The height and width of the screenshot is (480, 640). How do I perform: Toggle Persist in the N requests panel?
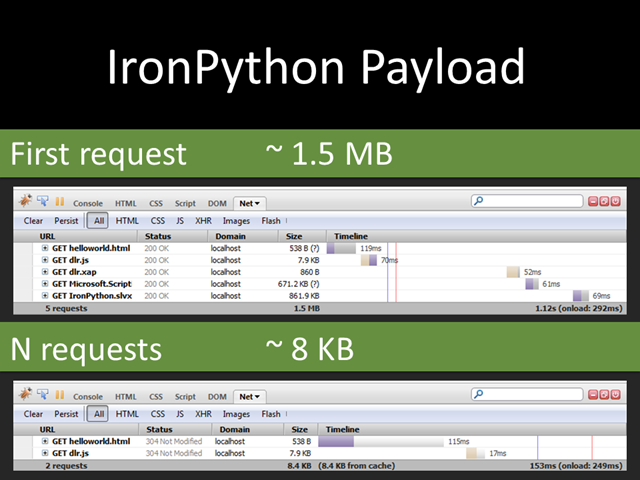[x=66, y=414]
